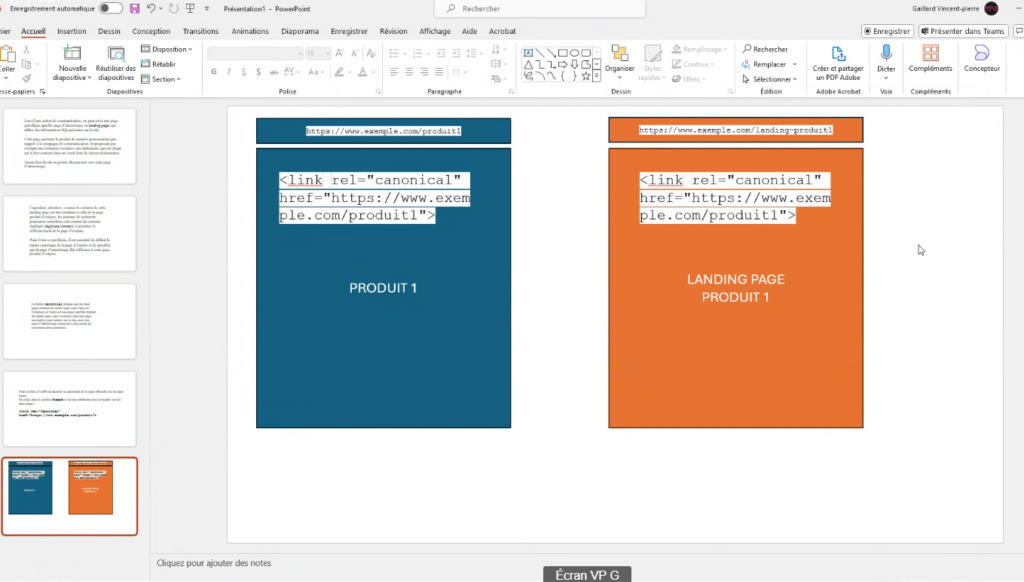The image size is (1024, 582).
Task: Toggle the Enregistrement automatique switch
Action: coord(111,8)
